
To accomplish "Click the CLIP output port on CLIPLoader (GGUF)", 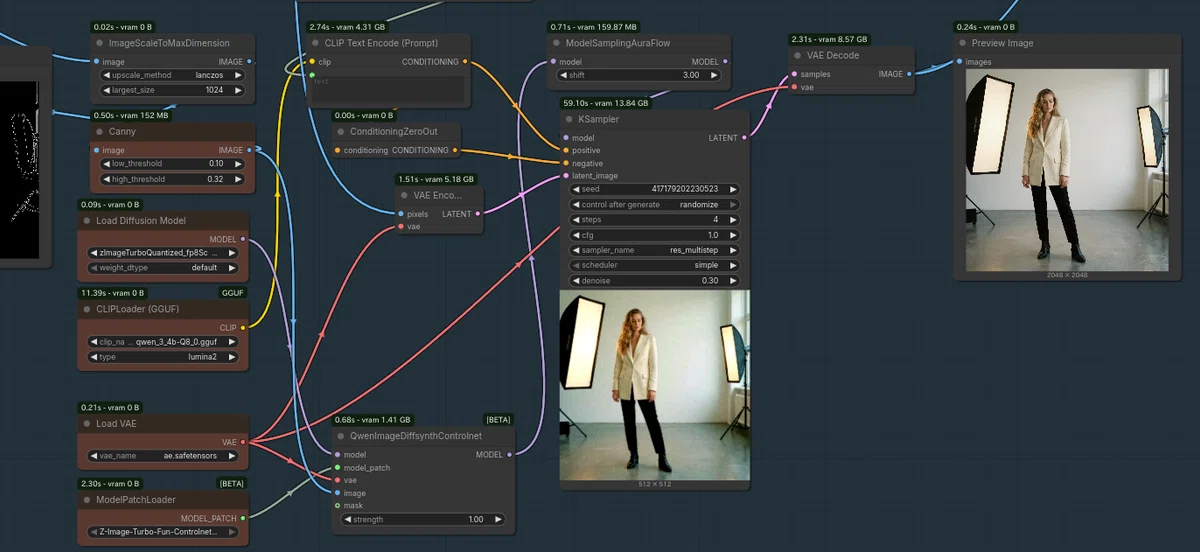I will 242,327.
